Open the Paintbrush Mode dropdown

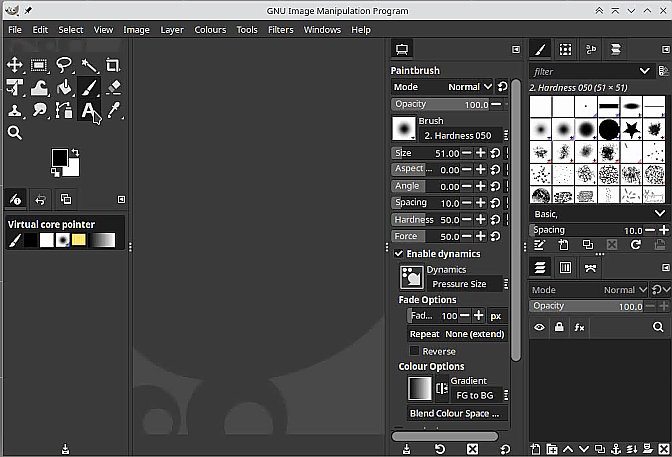[442, 87]
